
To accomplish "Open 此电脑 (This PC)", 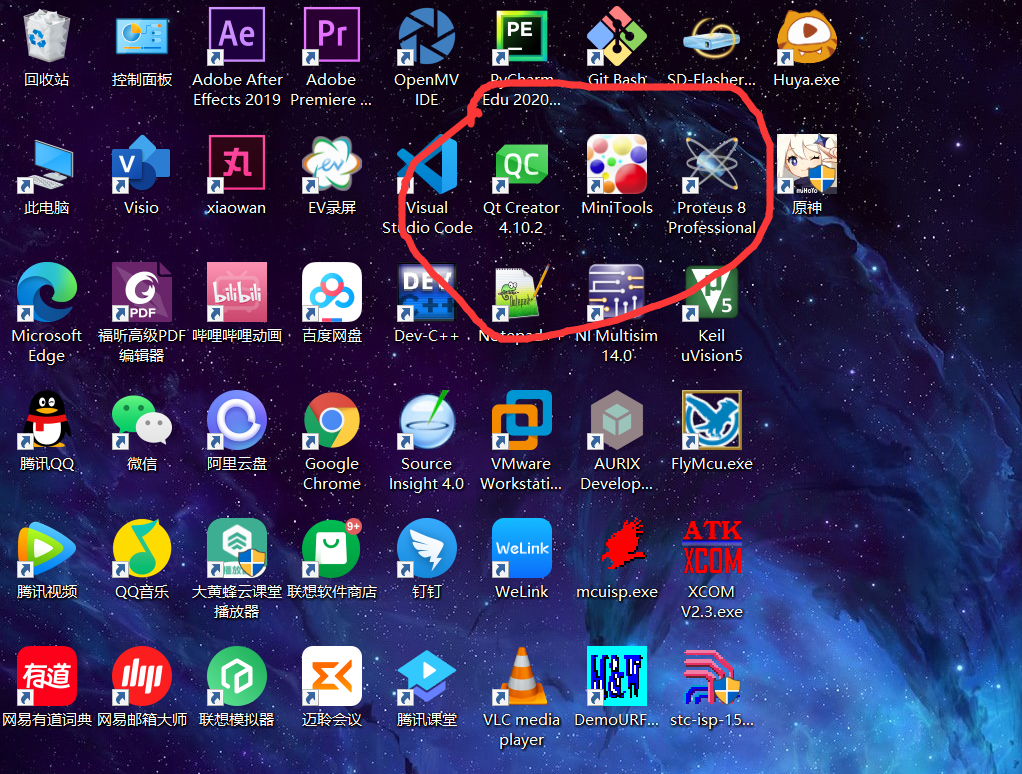I will tap(47, 165).
